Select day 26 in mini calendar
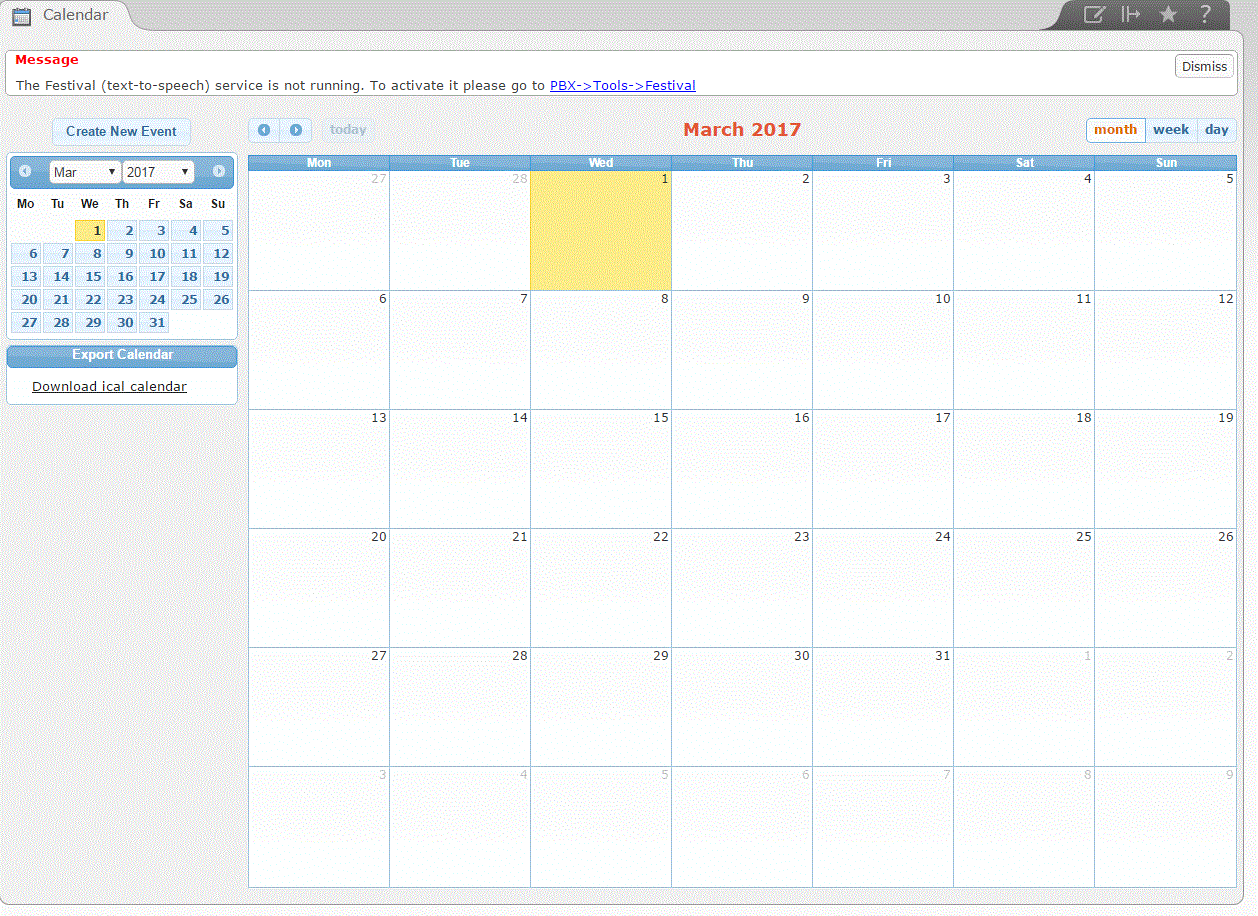The height and width of the screenshot is (916, 1258). click(x=218, y=299)
